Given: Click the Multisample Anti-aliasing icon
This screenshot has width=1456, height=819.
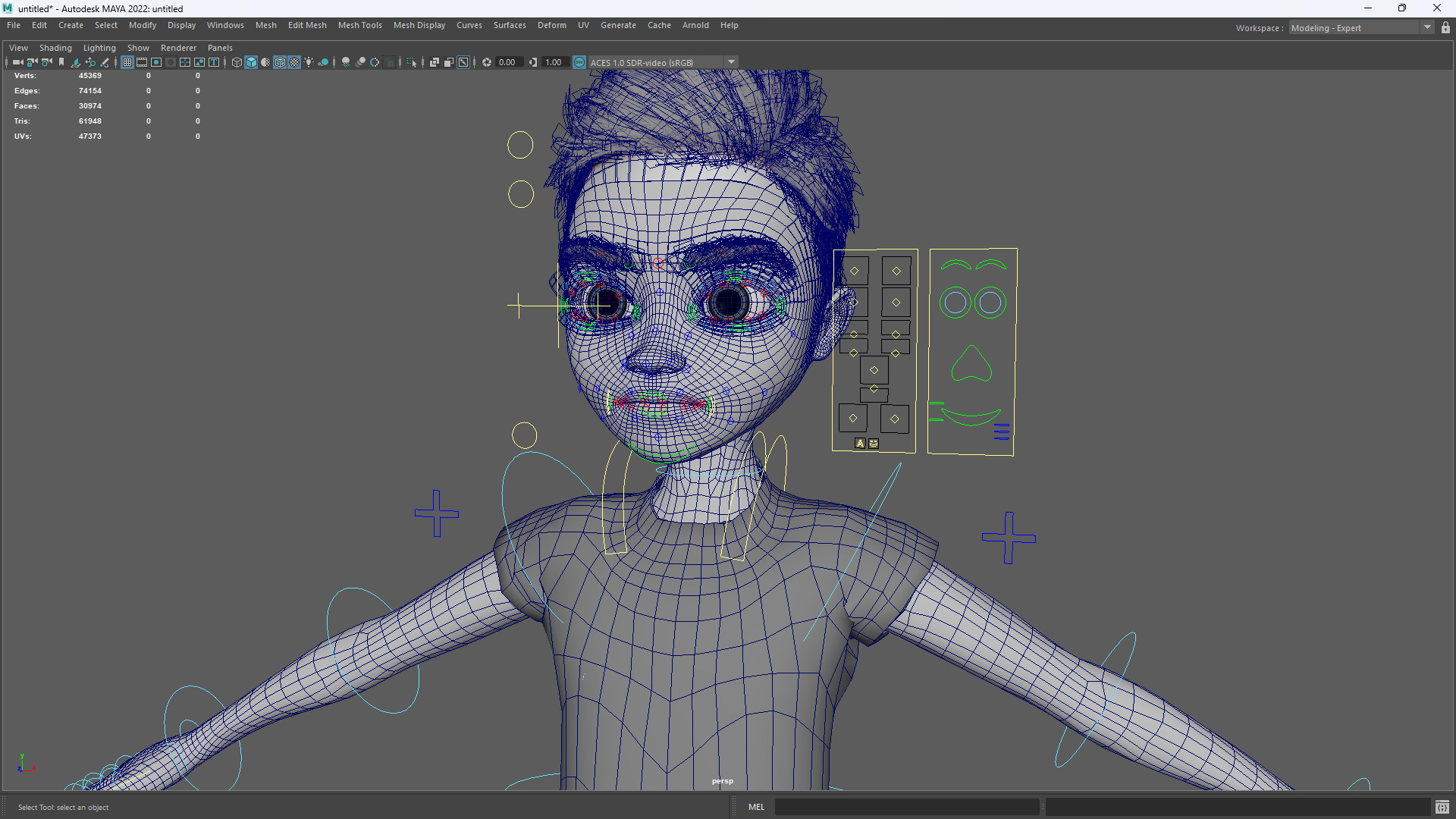Looking at the screenshot, I should pos(375,62).
